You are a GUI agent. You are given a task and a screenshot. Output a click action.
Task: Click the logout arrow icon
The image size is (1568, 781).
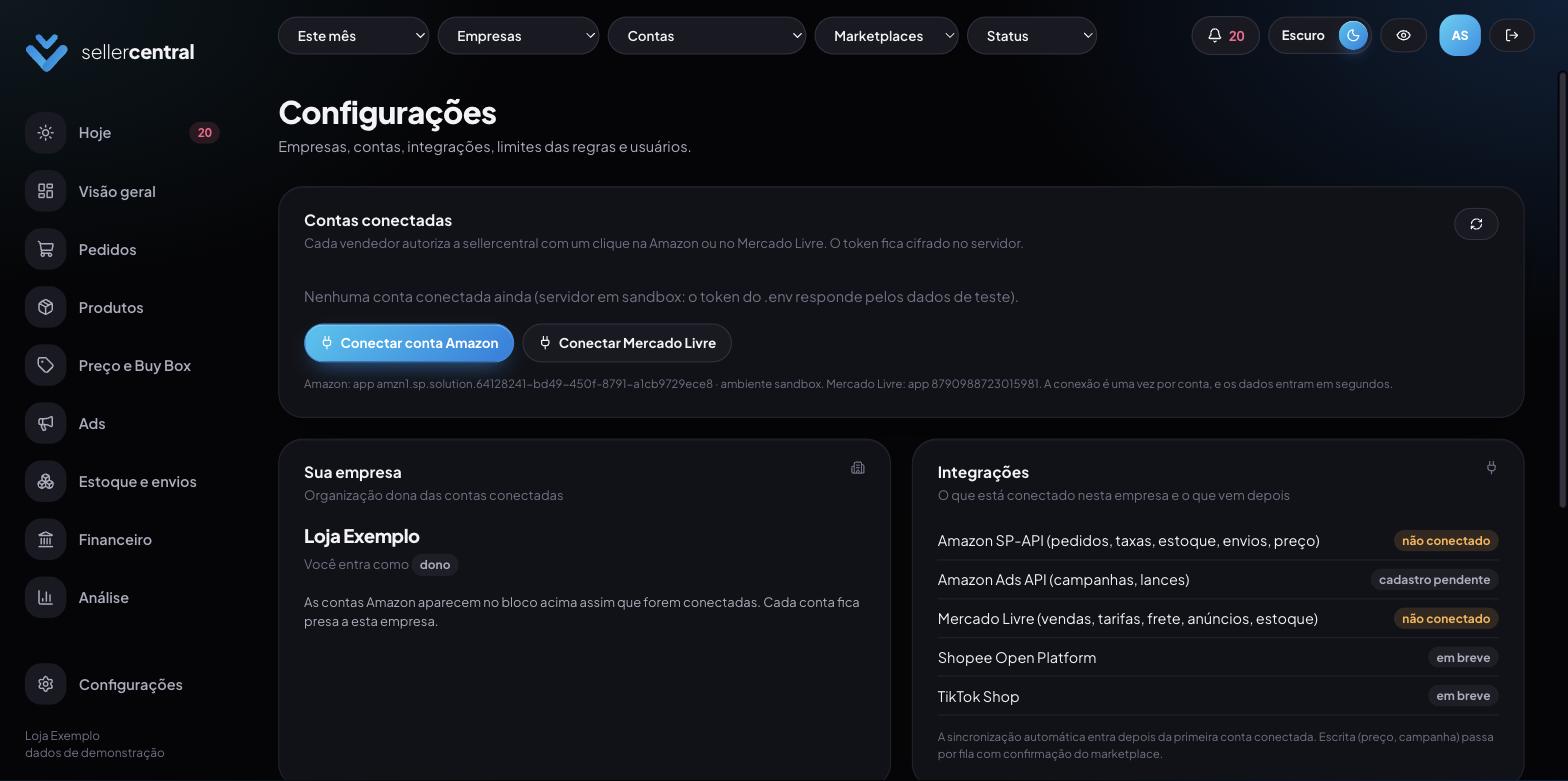pyautogui.click(x=1512, y=36)
